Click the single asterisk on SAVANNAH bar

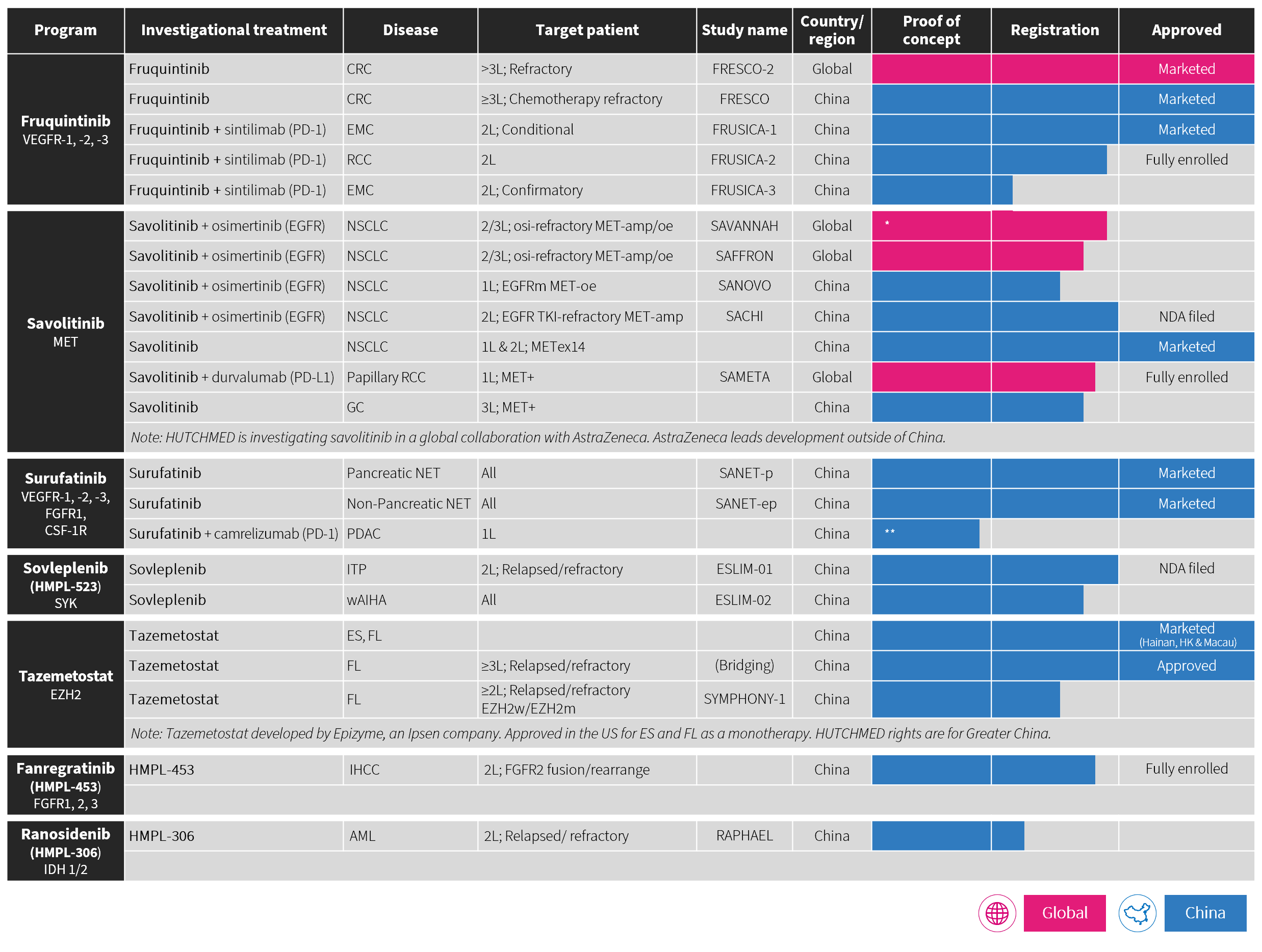(x=887, y=223)
